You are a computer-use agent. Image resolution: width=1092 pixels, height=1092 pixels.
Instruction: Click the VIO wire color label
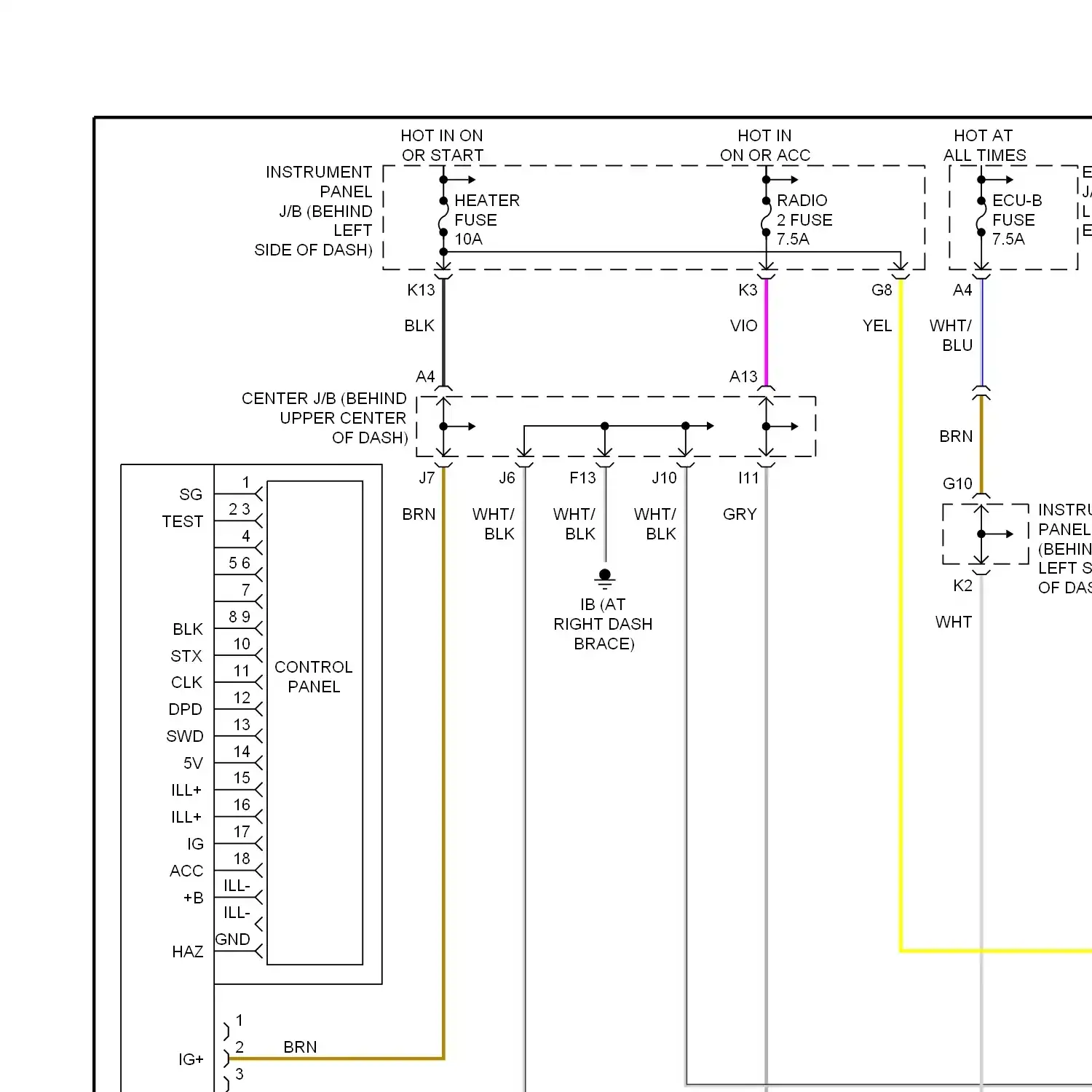tap(744, 326)
